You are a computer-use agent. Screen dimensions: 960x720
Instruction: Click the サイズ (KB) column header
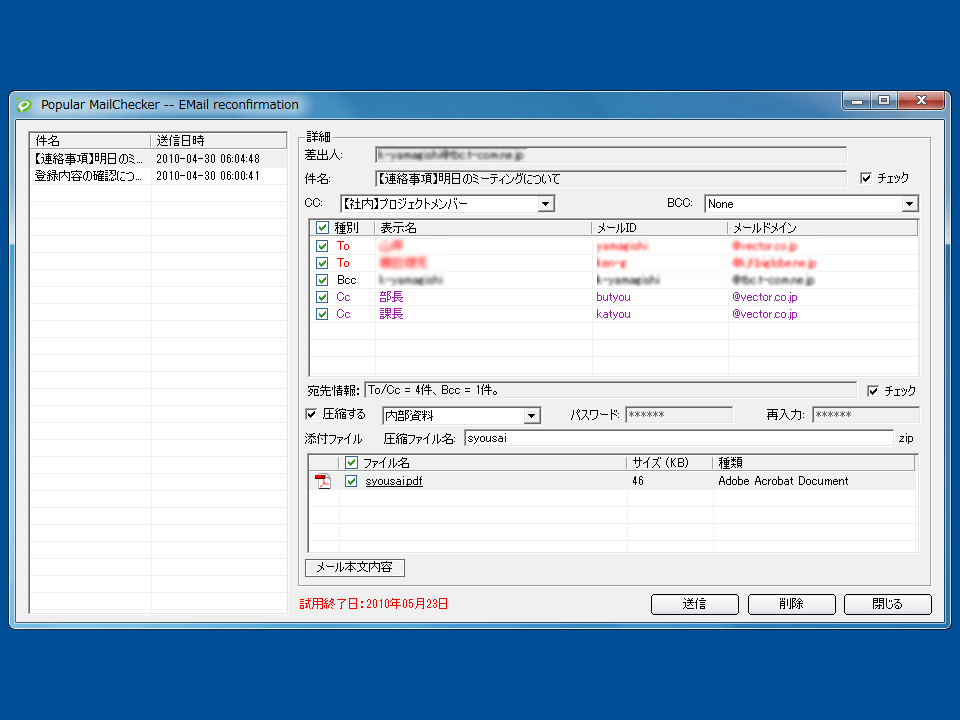[669, 463]
